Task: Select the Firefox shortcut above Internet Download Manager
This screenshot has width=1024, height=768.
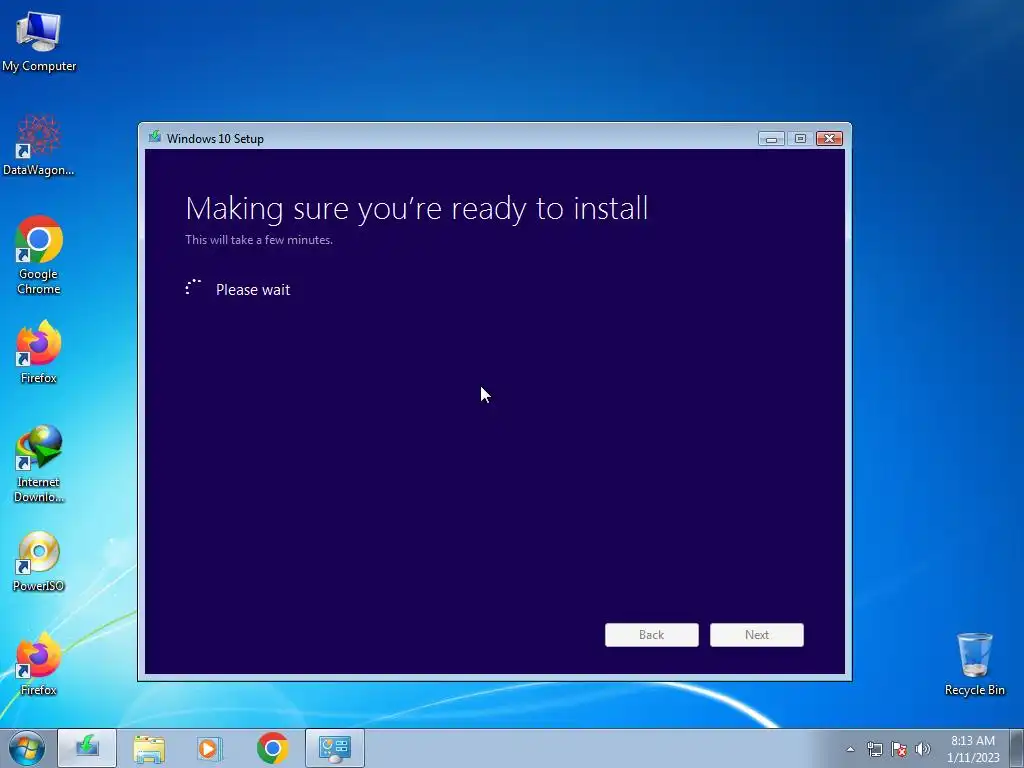Action: pos(39,352)
